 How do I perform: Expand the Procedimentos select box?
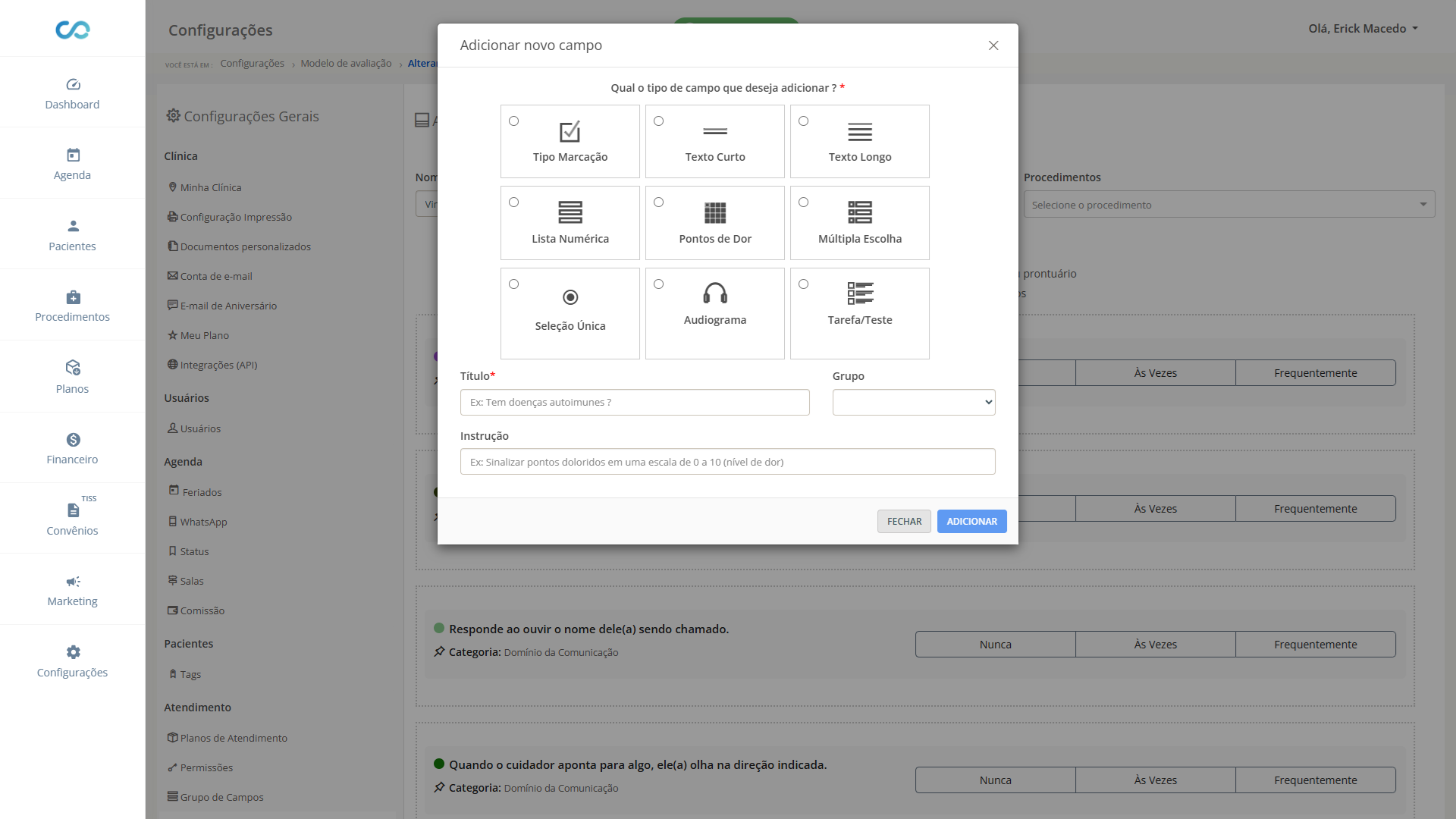[1228, 205]
